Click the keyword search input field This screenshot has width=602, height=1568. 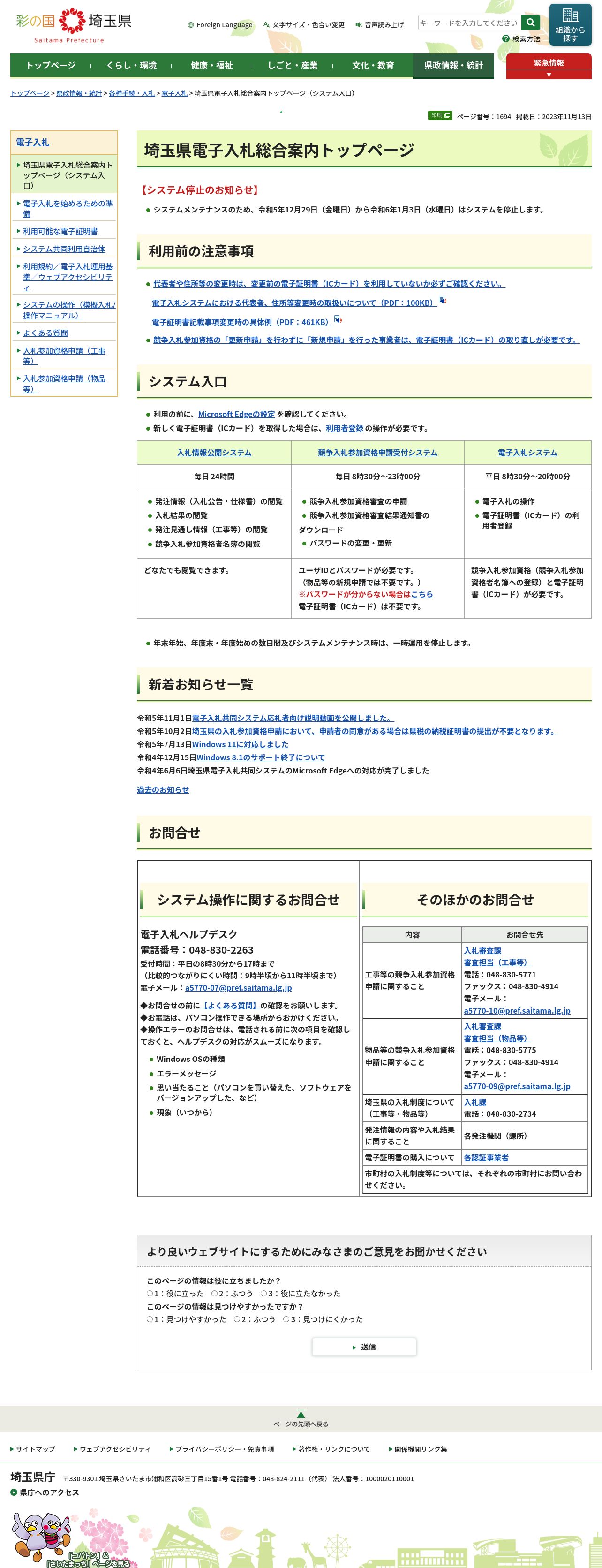(x=469, y=23)
